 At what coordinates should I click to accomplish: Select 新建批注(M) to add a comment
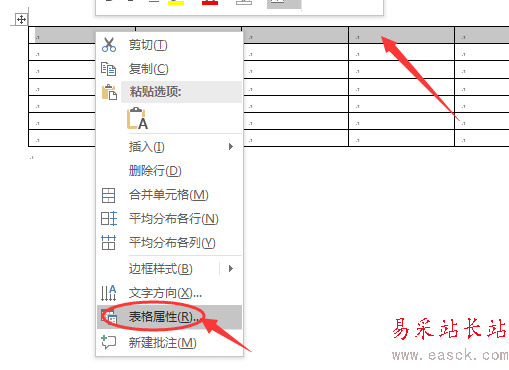click(x=169, y=342)
